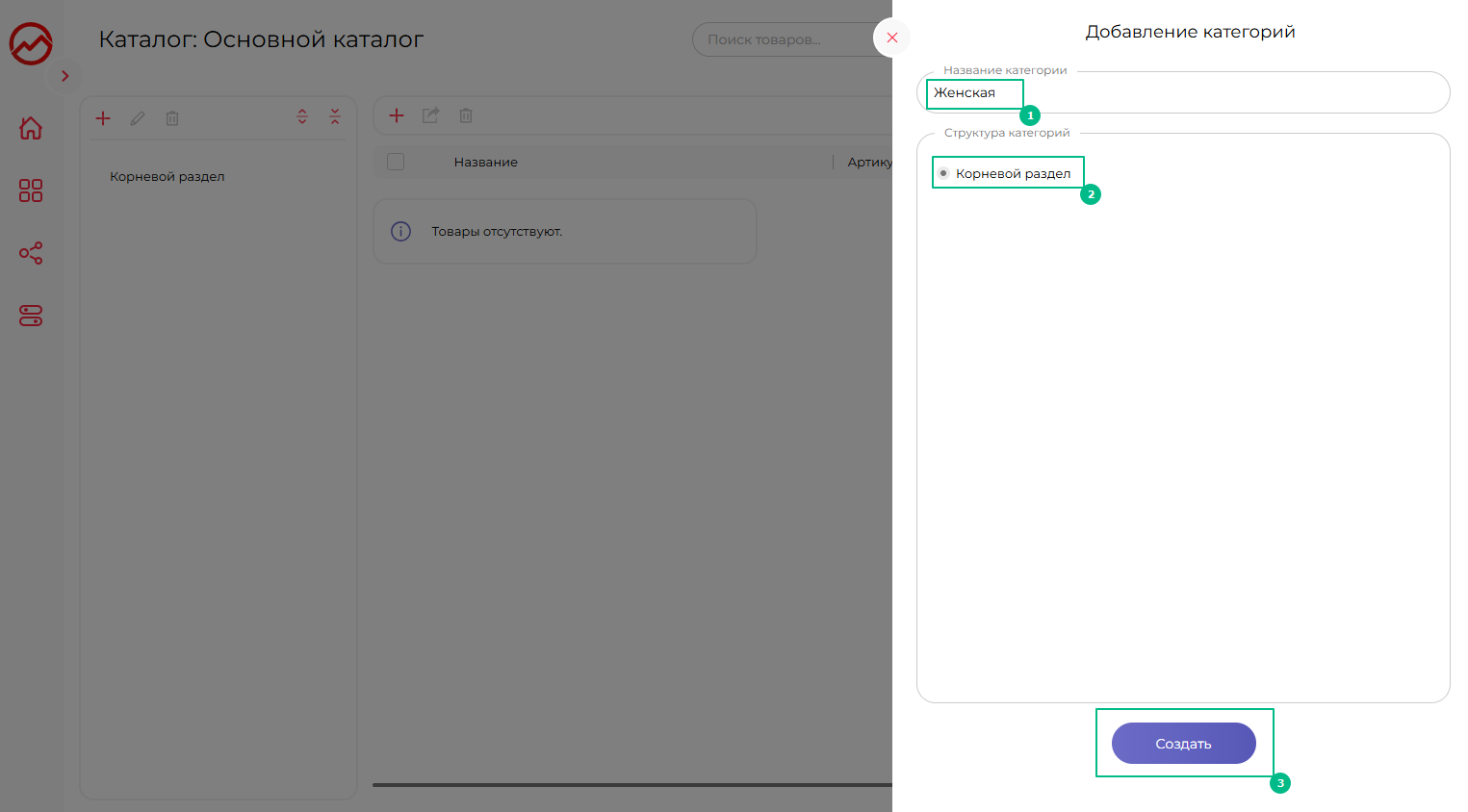This screenshot has height=812, width=1468.
Task: Click the export products icon
Action: (x=430, y=115)
